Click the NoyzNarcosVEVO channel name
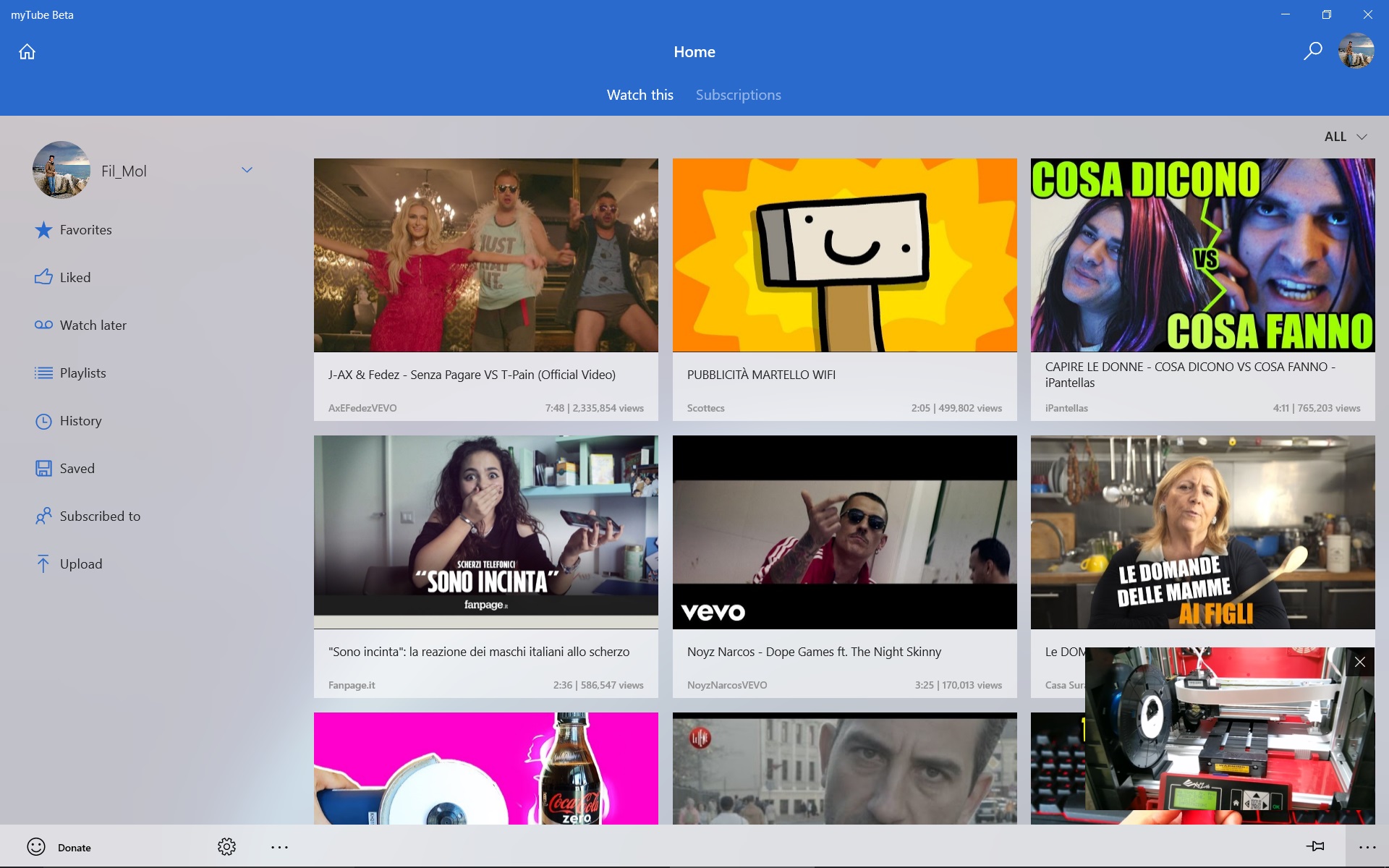The height and width of the screenshot is (868, 1389). tap(727, 685)
